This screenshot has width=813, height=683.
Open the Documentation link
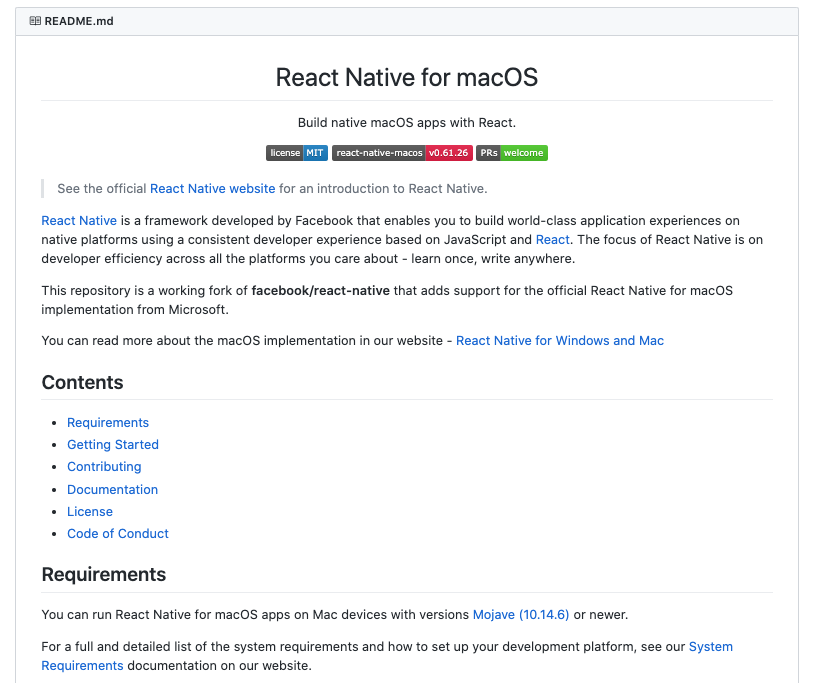[x=112, y=489]
